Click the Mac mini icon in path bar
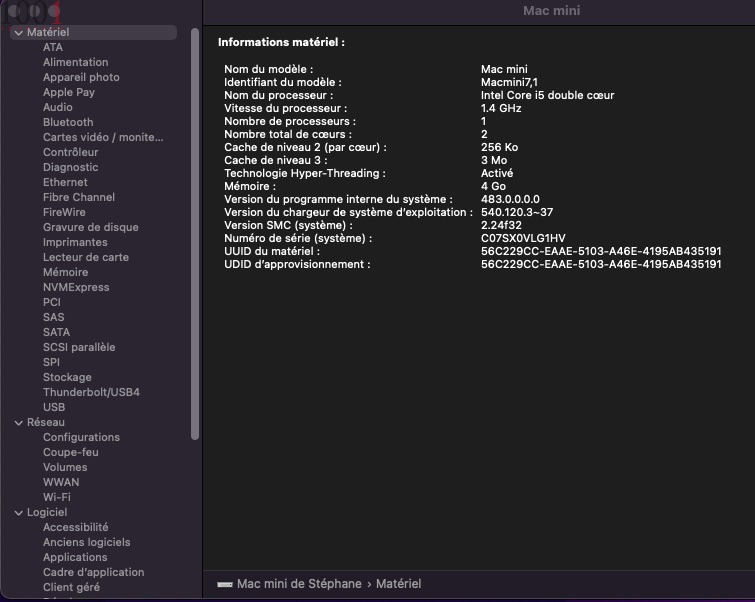Image resolution: width=755 pixels, height=602 pixels. click(x=225, y=584)
